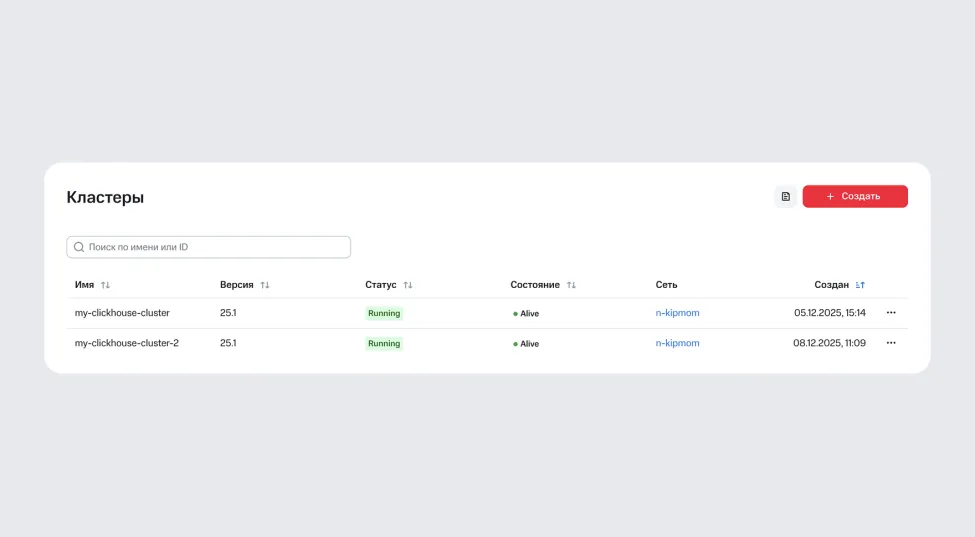Click Running status badge of first cluster
This screenshot has width=975, height=537.
tap(384, 313)
